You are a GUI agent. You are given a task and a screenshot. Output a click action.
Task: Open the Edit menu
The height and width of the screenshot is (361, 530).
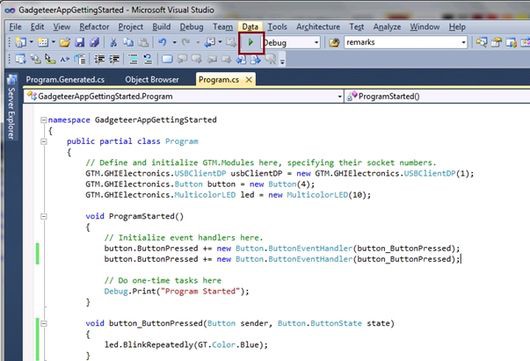(x=37, y=27)
